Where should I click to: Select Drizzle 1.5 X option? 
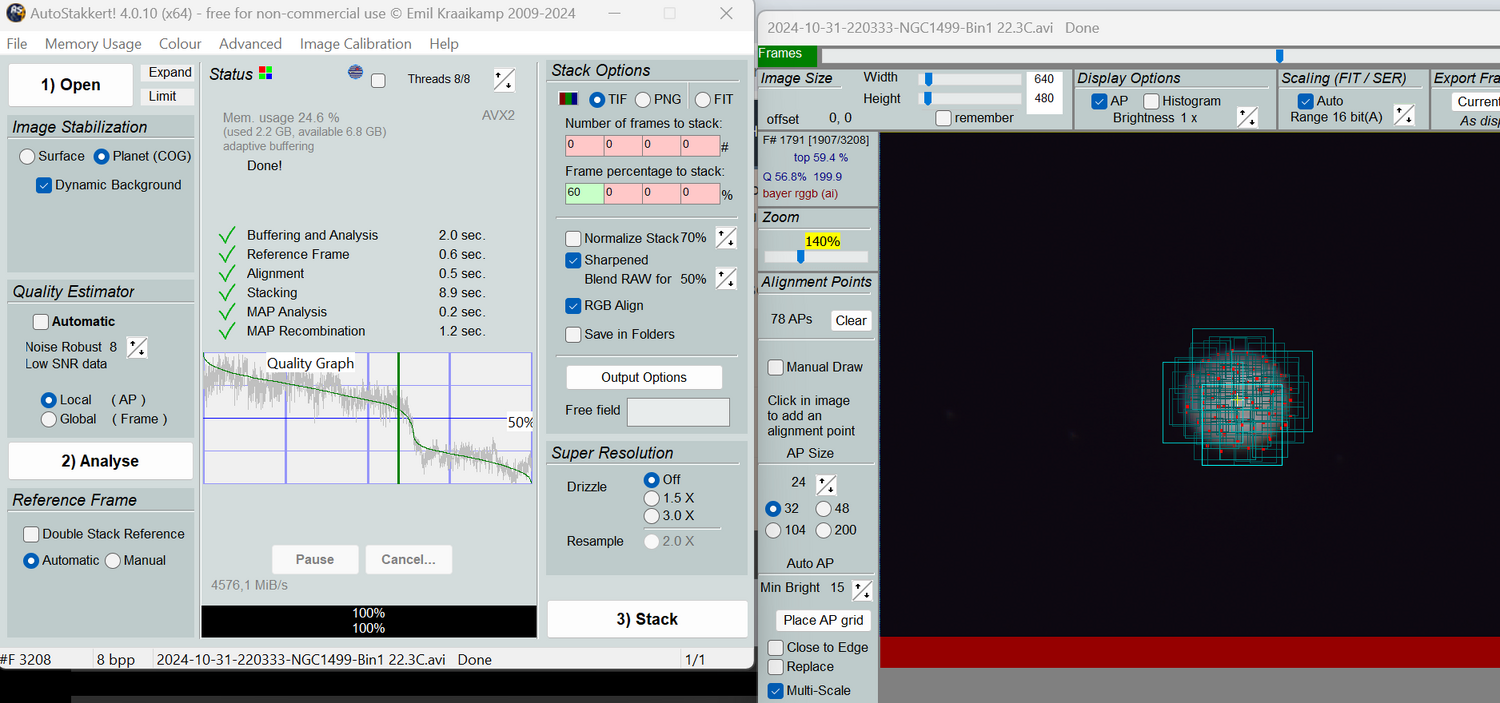coord(652,498)
